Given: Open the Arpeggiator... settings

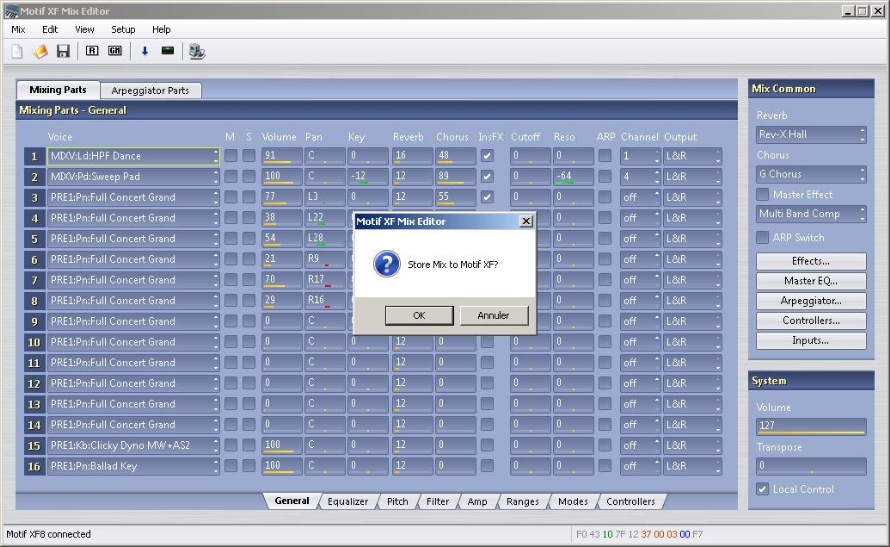Looking at the screenshot, I should (x=811, y=301).
